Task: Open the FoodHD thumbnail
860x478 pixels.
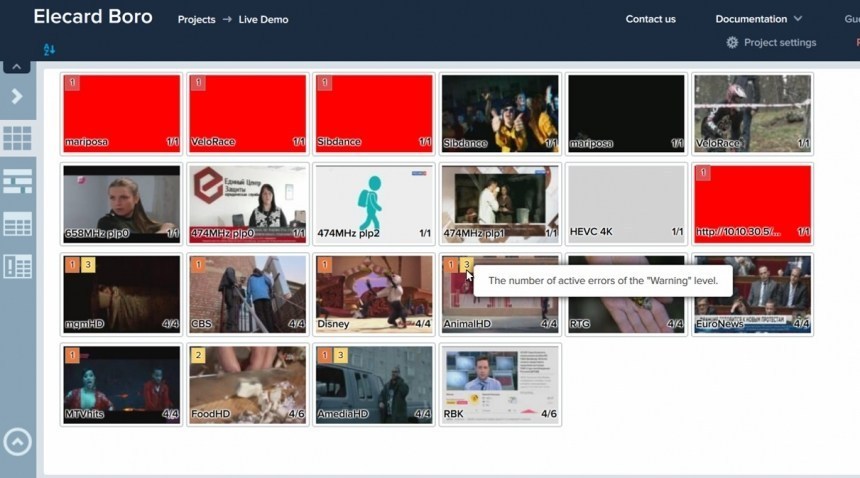Action: 248,385
